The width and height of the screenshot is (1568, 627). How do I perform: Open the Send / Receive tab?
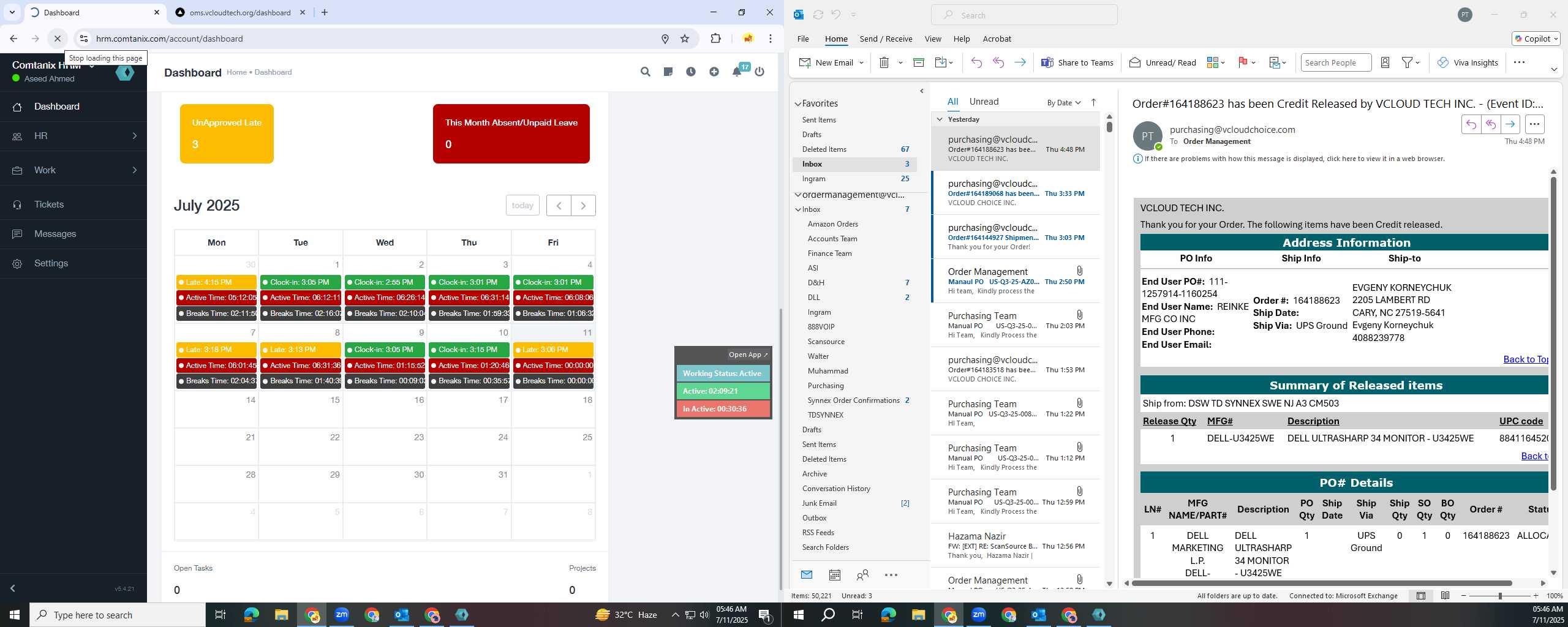pyautogui.click(x=886, y=39)
